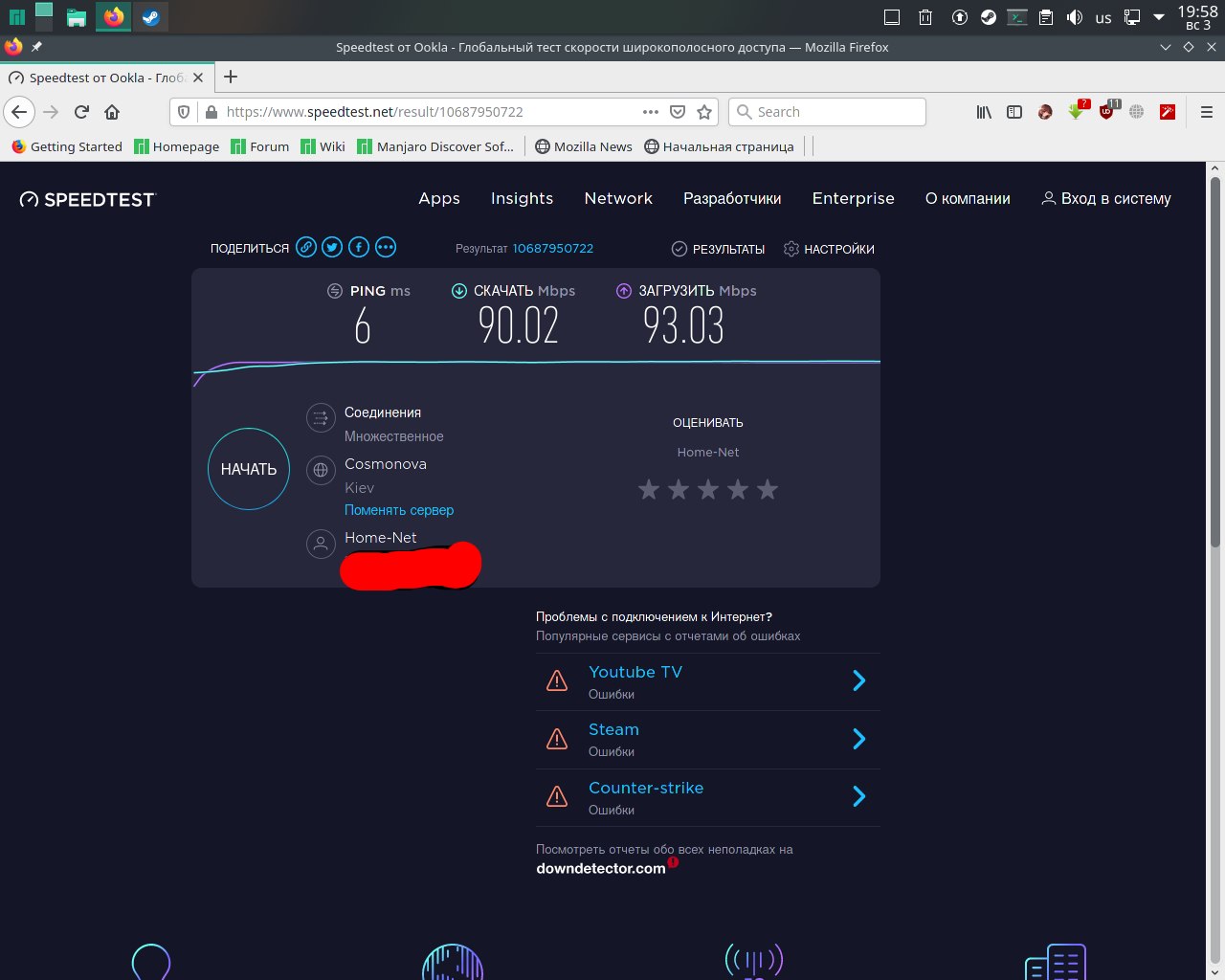Open the green download extension
The image size is (1225, 980).
[x=1078, y=110]
